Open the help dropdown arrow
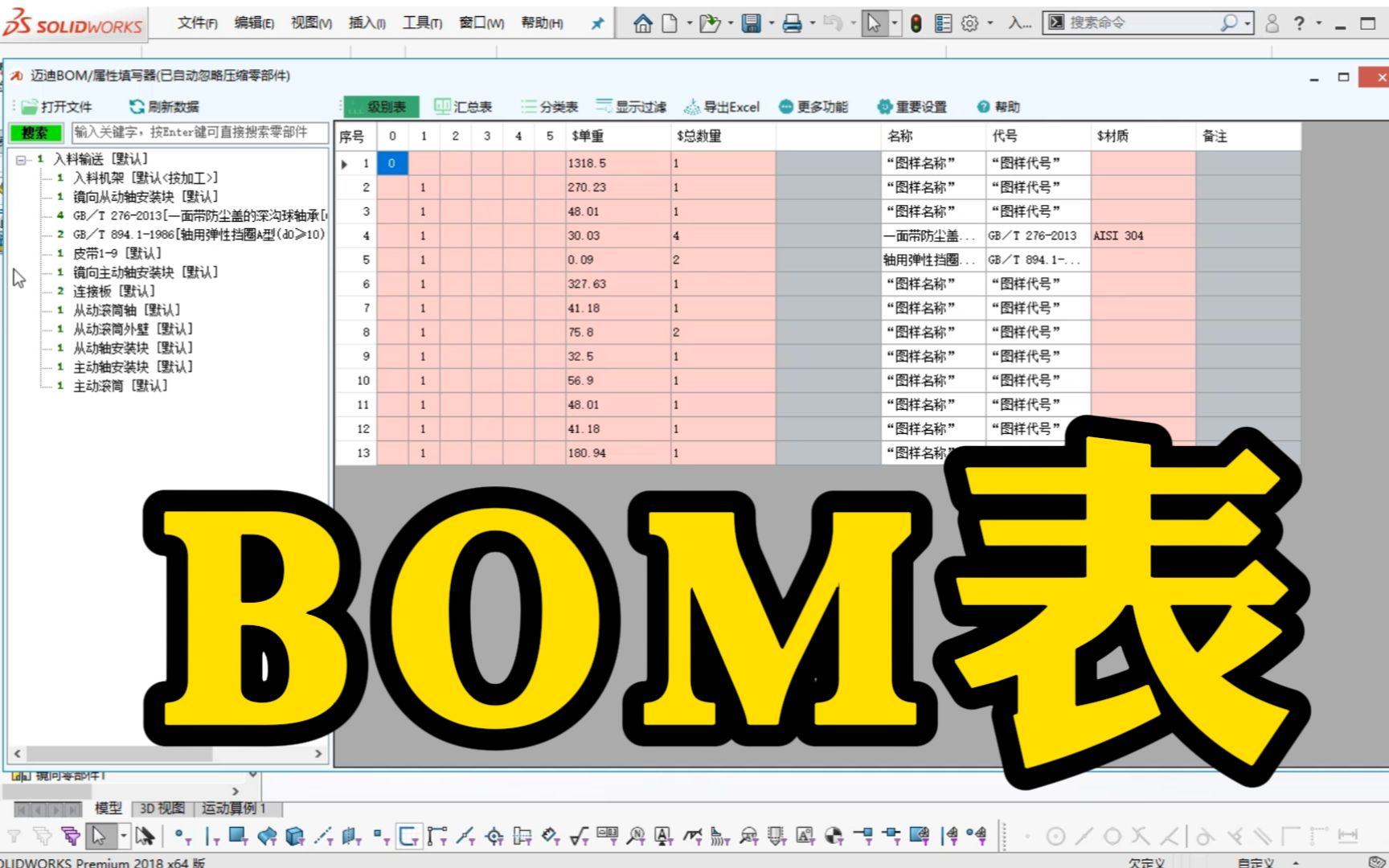The image size is (1389, 868). tap(1318, 23)
